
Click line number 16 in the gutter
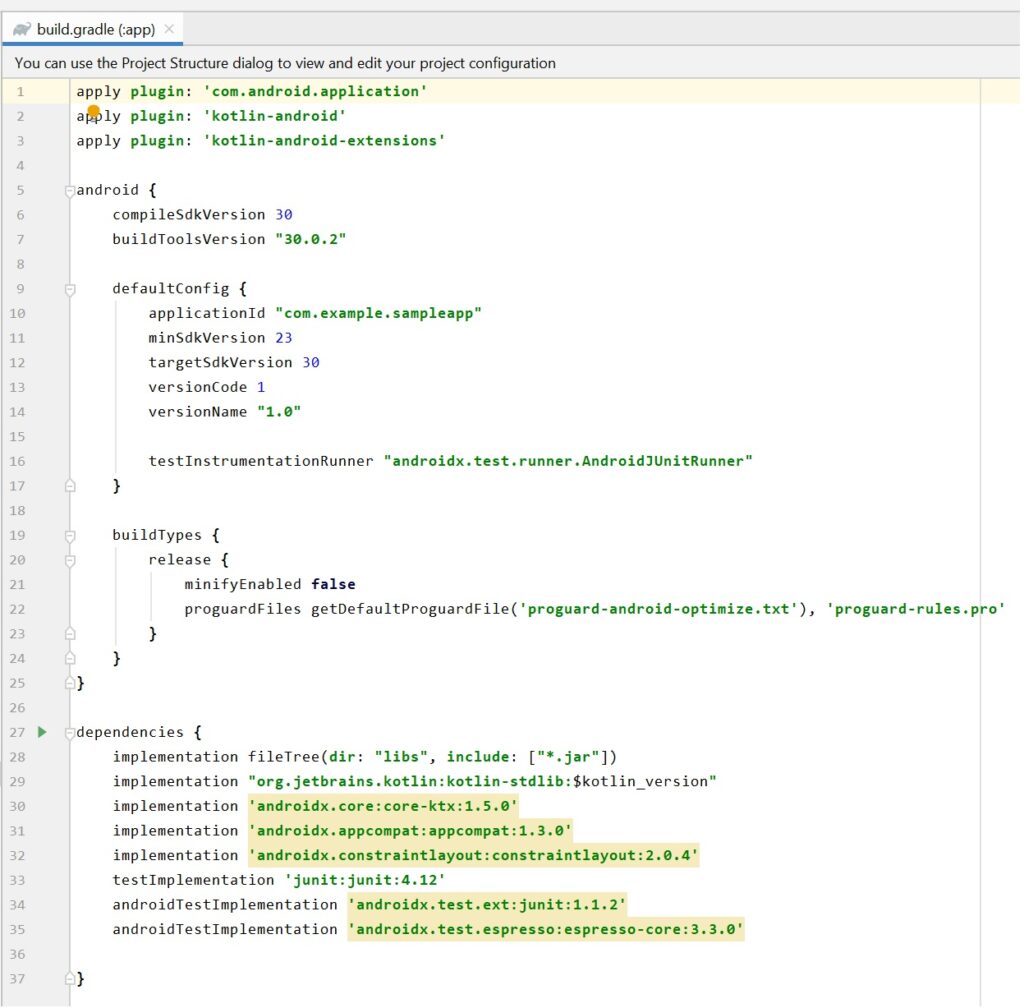pyautogui.click(x=17, y=462)
